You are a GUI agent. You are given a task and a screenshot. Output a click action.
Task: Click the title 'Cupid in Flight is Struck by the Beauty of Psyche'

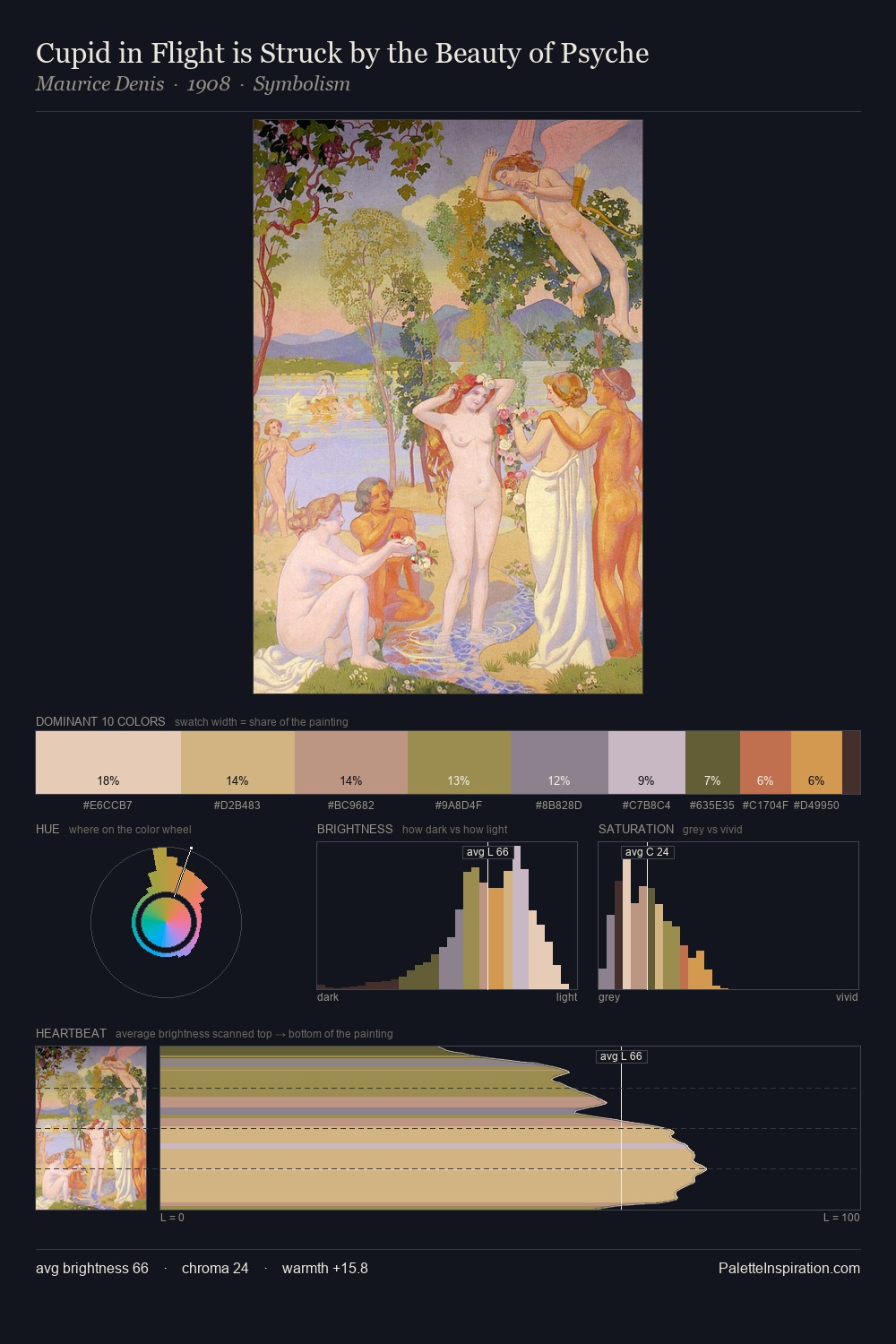coord(342,54)
